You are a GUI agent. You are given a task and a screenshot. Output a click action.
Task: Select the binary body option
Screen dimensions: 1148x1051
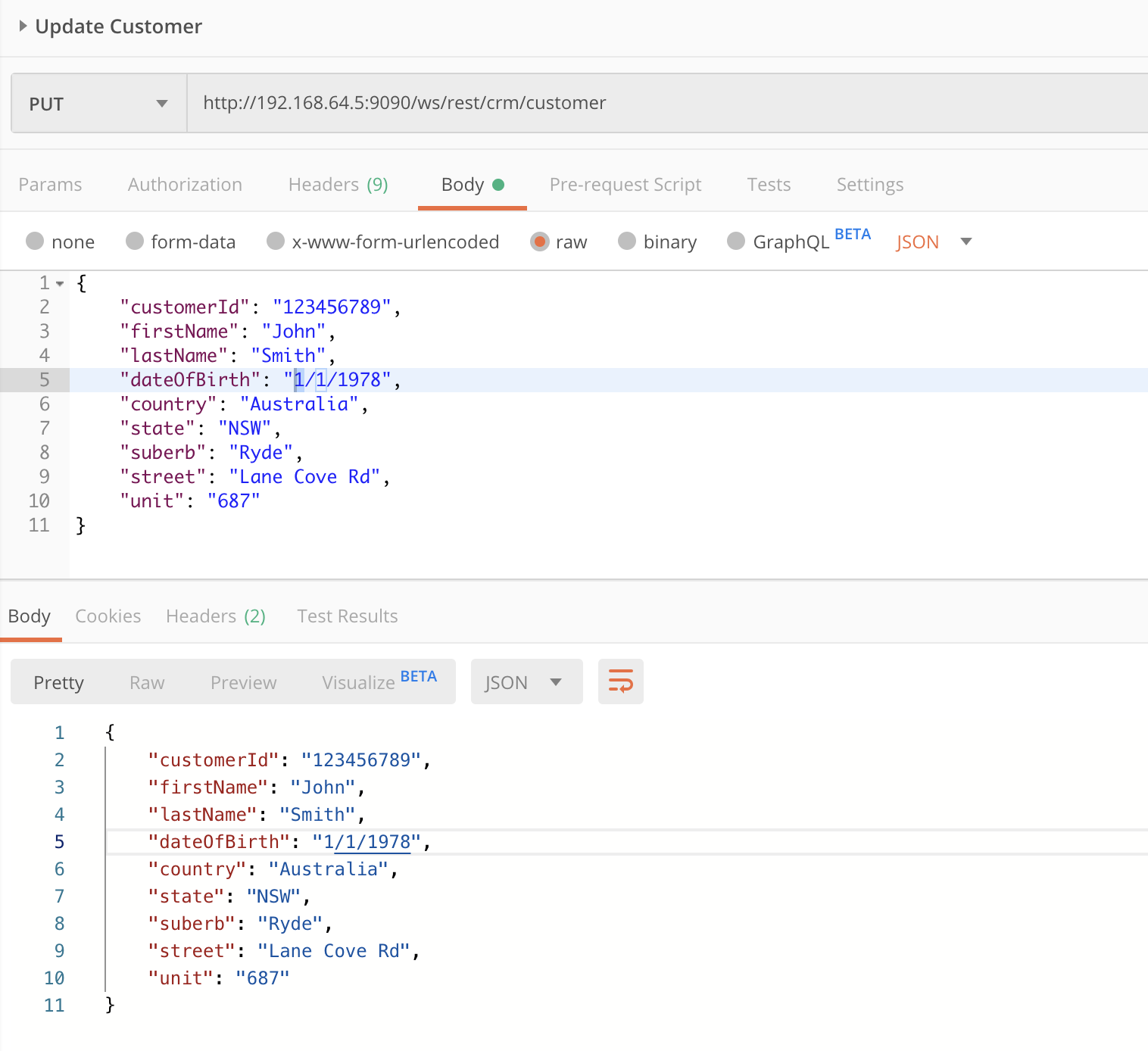coord(627,242)
